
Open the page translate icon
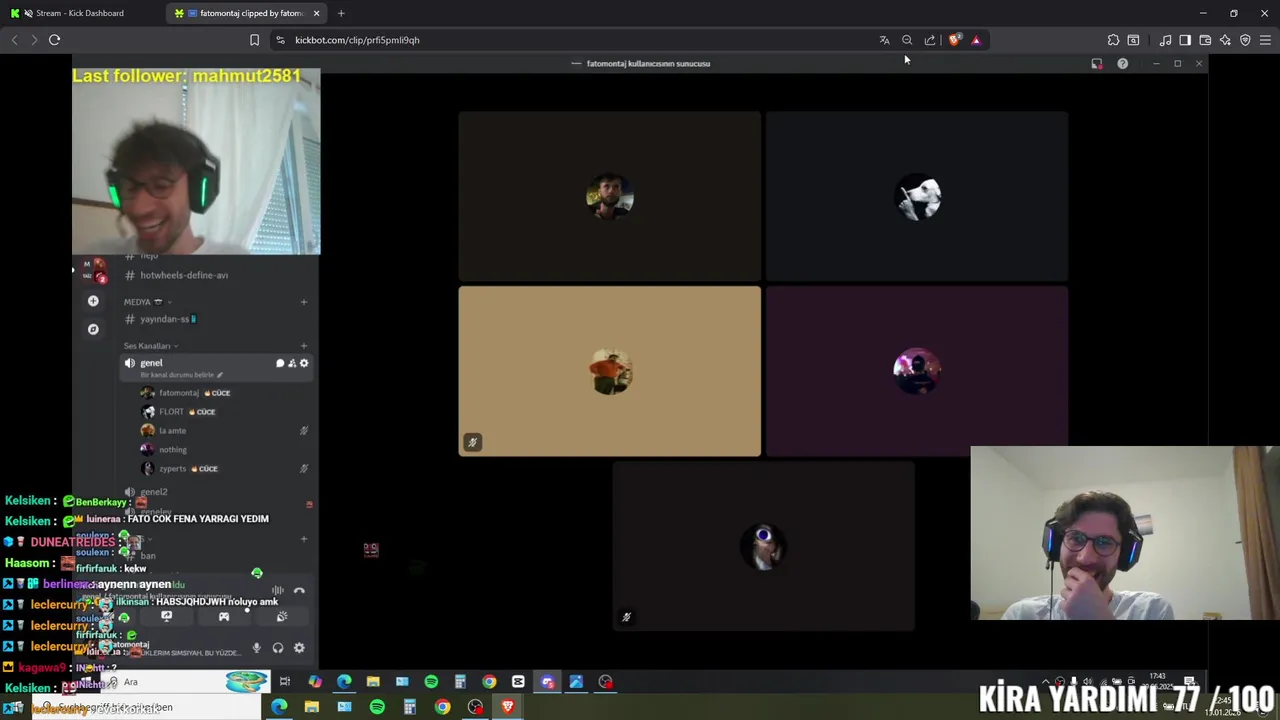884,40
